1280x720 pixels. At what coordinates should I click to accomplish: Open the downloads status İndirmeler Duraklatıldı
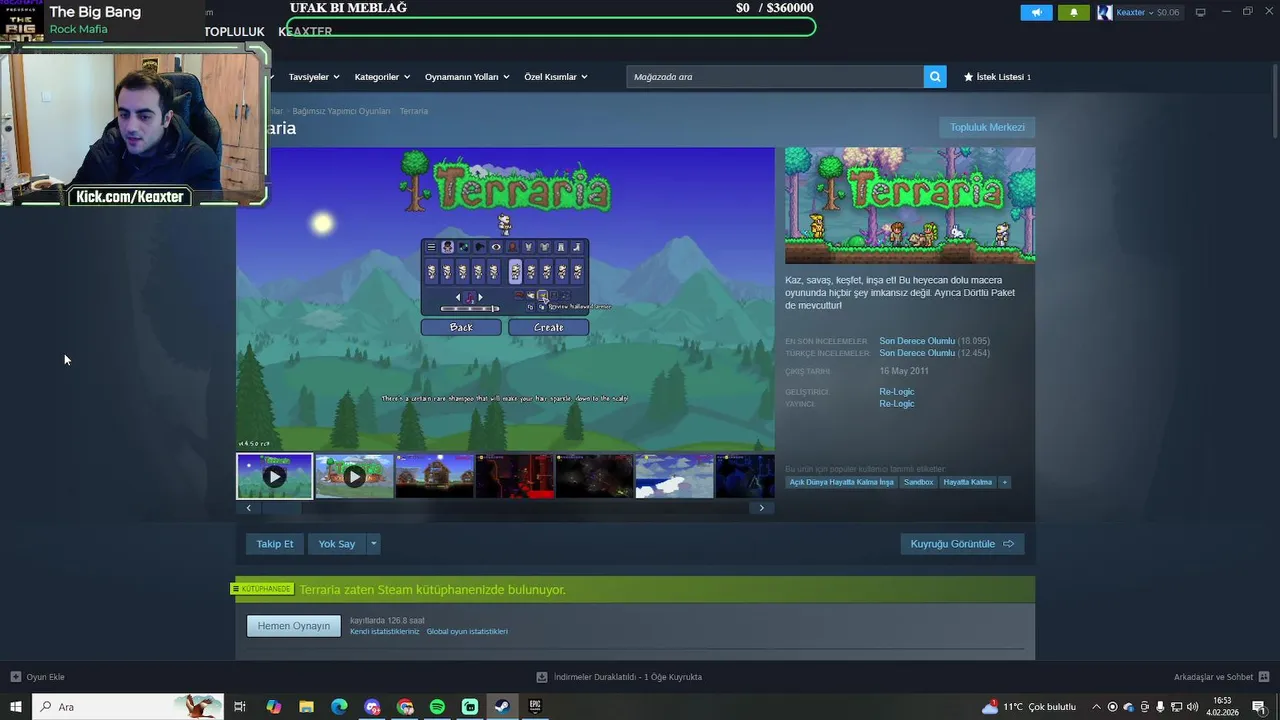620,677
